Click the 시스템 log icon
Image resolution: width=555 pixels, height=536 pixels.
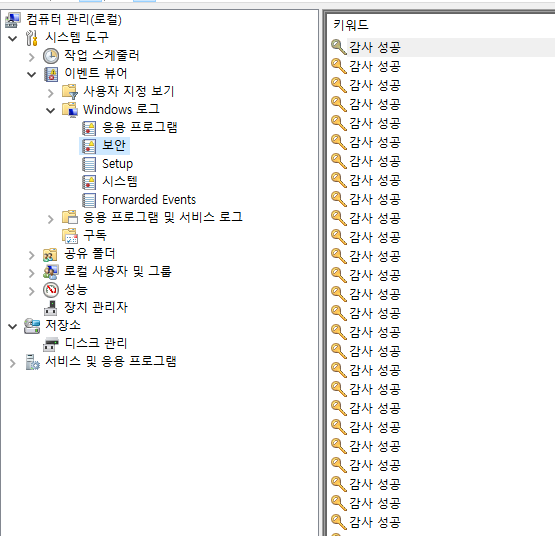pos(89,182)
